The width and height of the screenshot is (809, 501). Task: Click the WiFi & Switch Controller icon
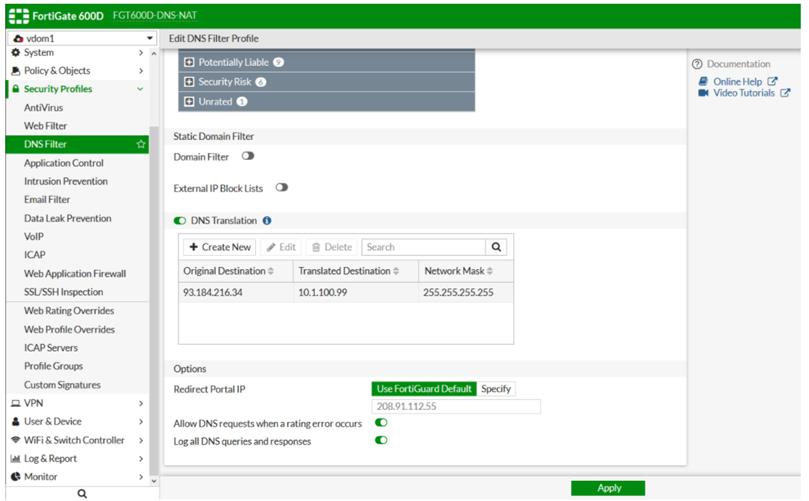[x=16, y=440]
